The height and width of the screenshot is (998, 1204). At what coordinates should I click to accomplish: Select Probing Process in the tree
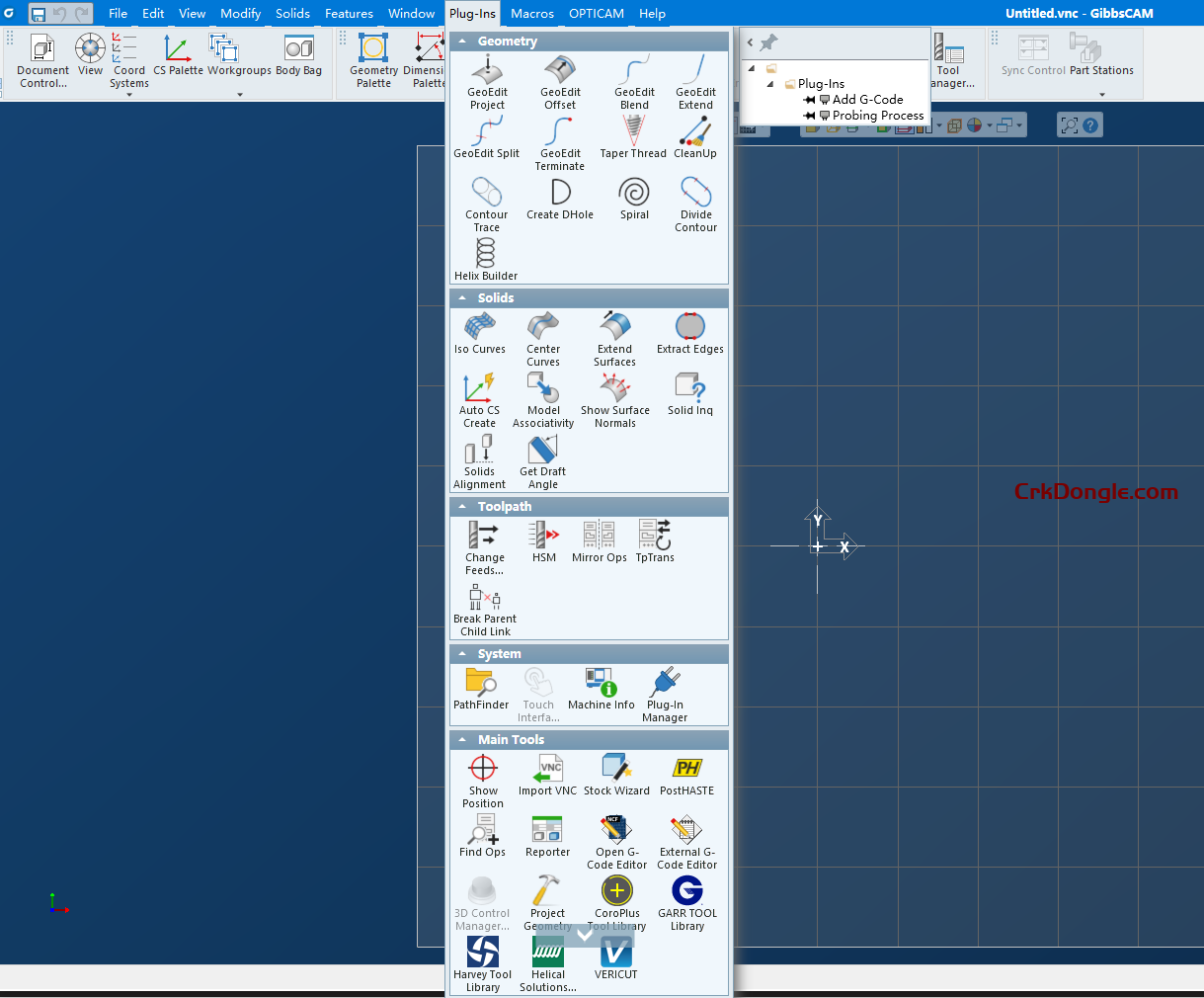coord(872,116)
